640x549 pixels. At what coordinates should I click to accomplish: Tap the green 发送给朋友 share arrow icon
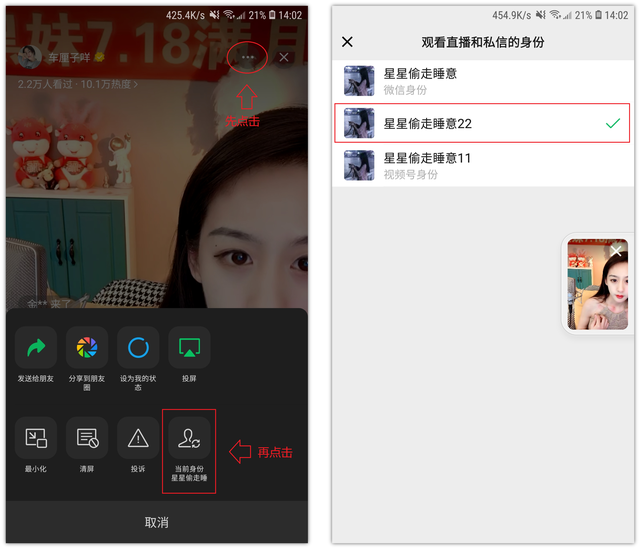coord(36,347)
